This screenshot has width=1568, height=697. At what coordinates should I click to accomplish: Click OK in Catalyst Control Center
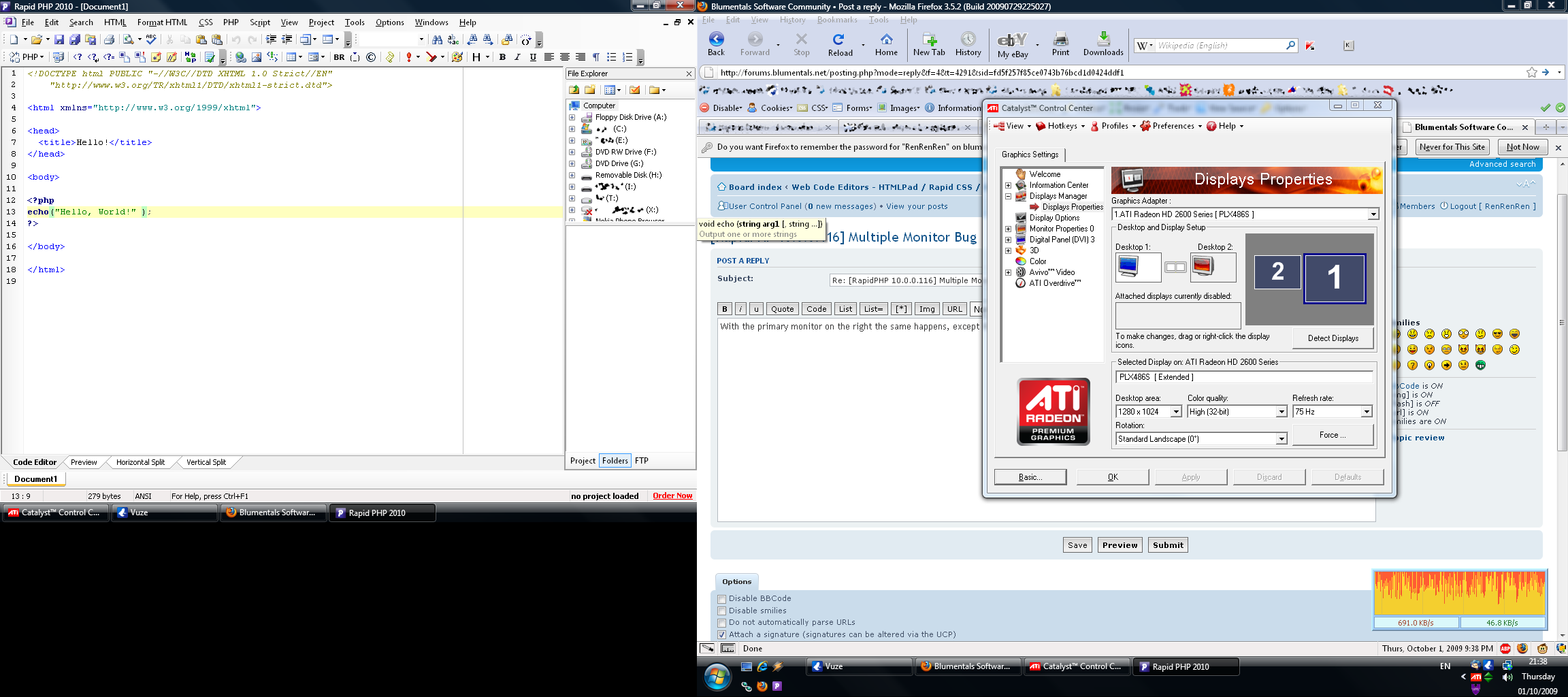1113,477
